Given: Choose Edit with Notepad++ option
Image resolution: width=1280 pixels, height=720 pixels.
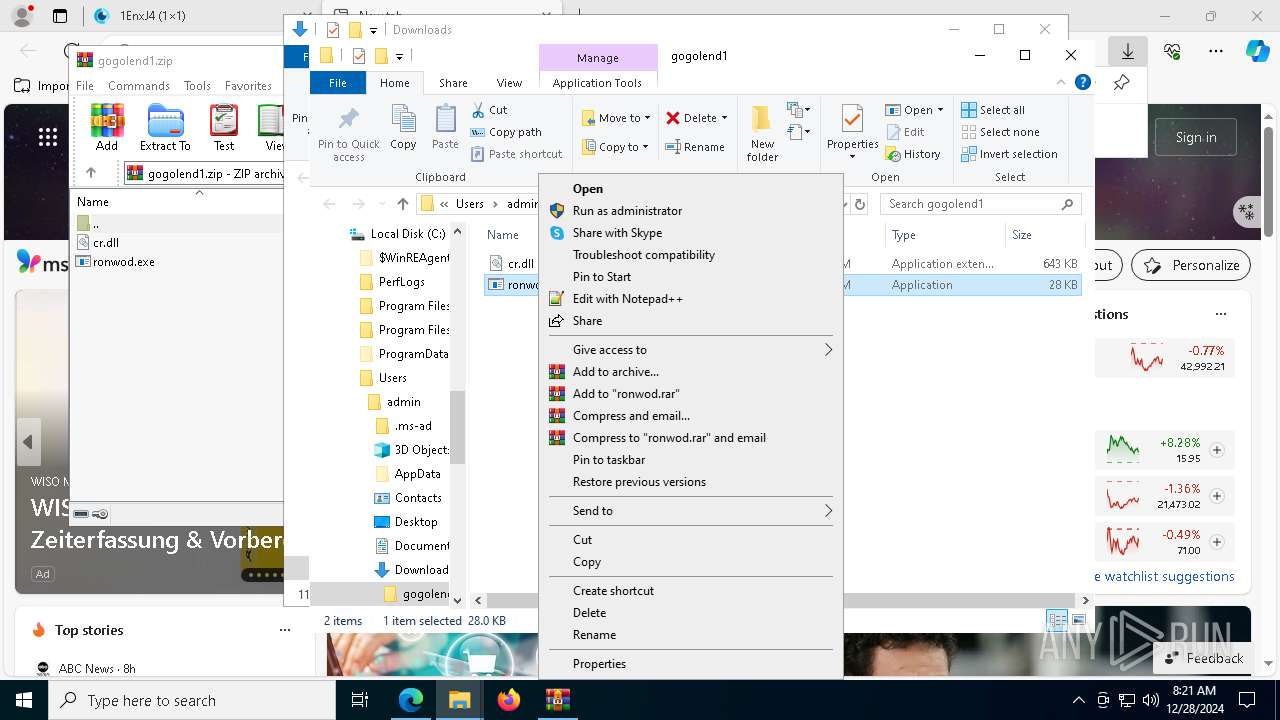Looking at the screenshot, I should tap(628, 299).
